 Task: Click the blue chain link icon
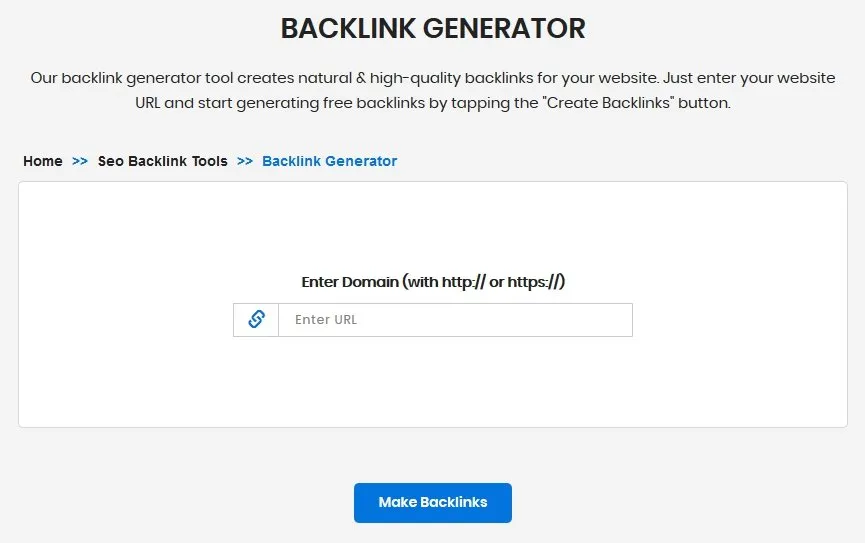pos(257,319)
